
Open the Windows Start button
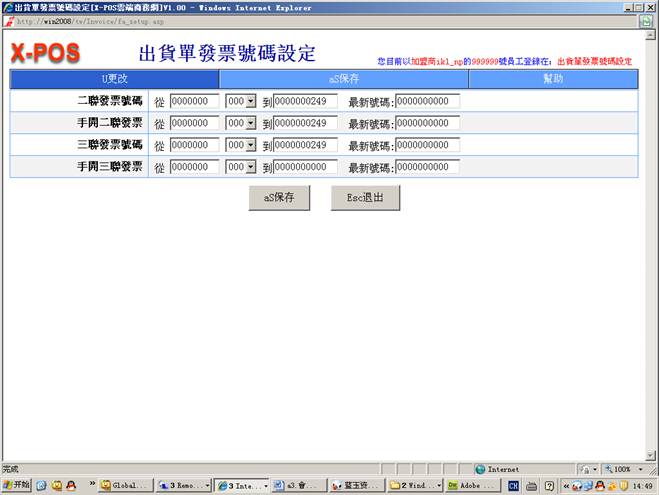pyautogui.click(x=16, y=485)
